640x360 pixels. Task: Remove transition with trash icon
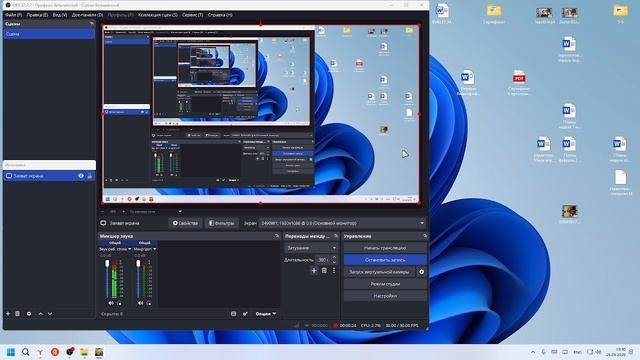pyautogui.click(x=324, y=270)
